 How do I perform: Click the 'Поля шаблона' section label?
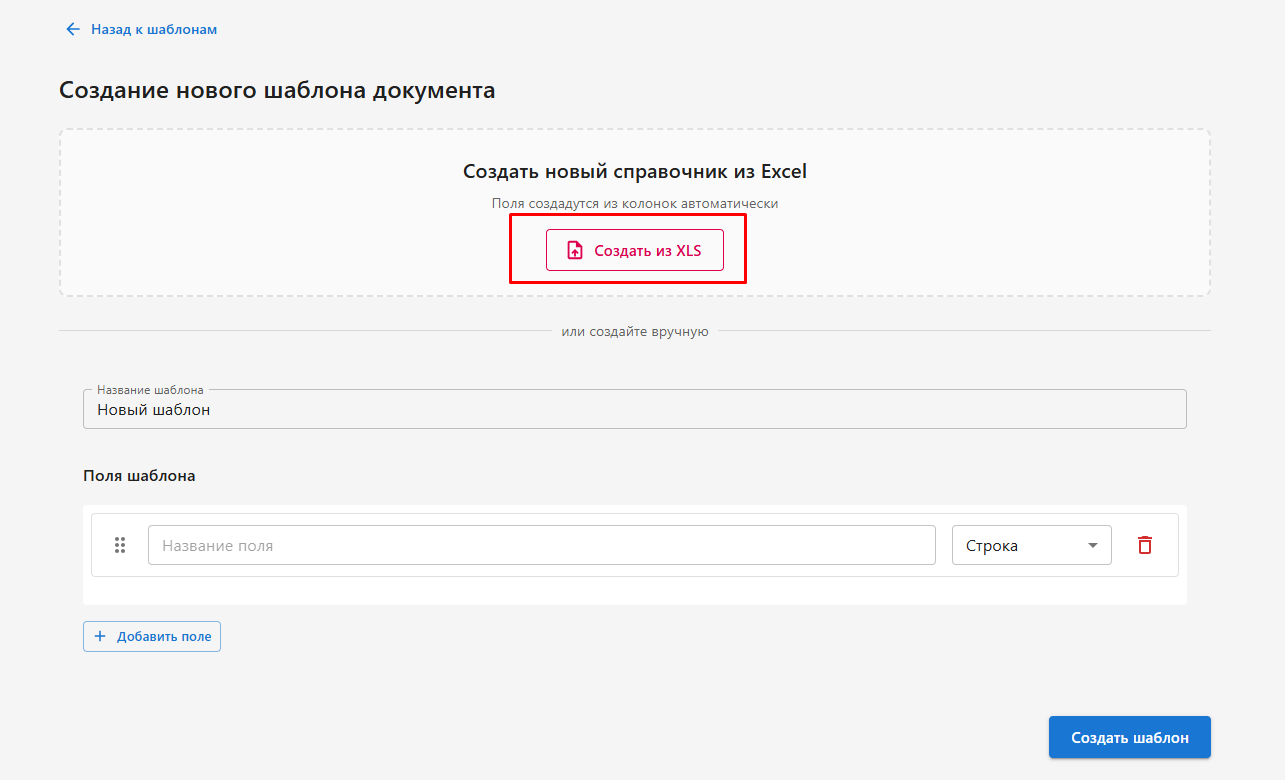pyautogui.click(x=139, y=476)
